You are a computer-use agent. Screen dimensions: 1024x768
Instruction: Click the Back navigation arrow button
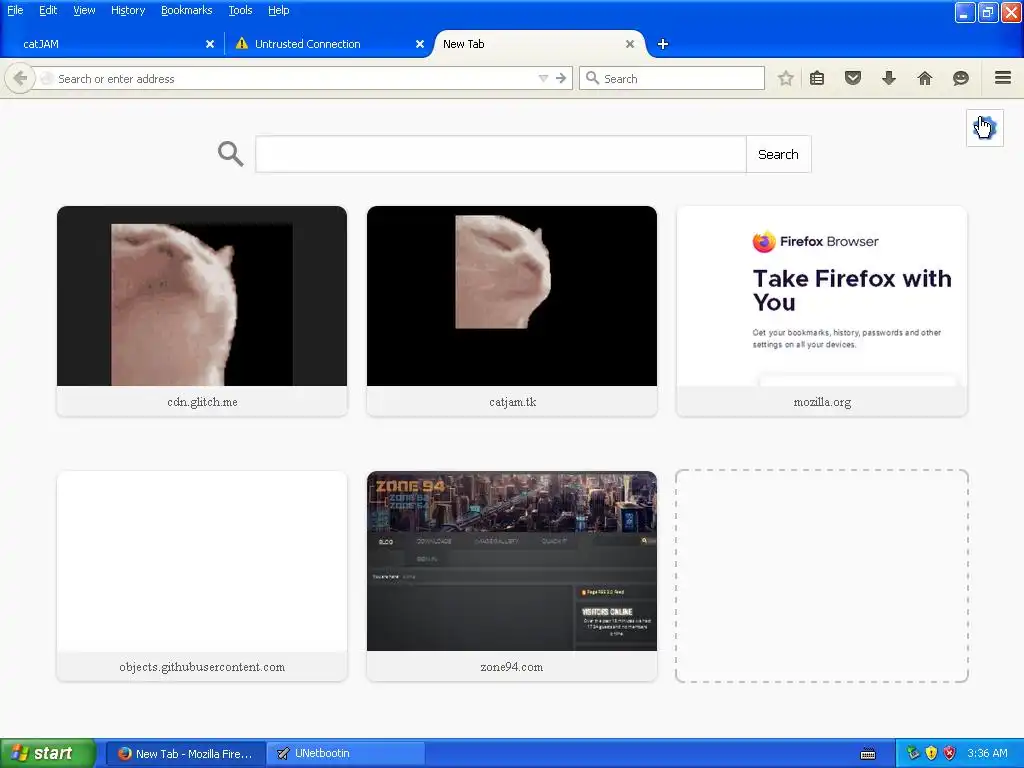click(x=20, y=78)
